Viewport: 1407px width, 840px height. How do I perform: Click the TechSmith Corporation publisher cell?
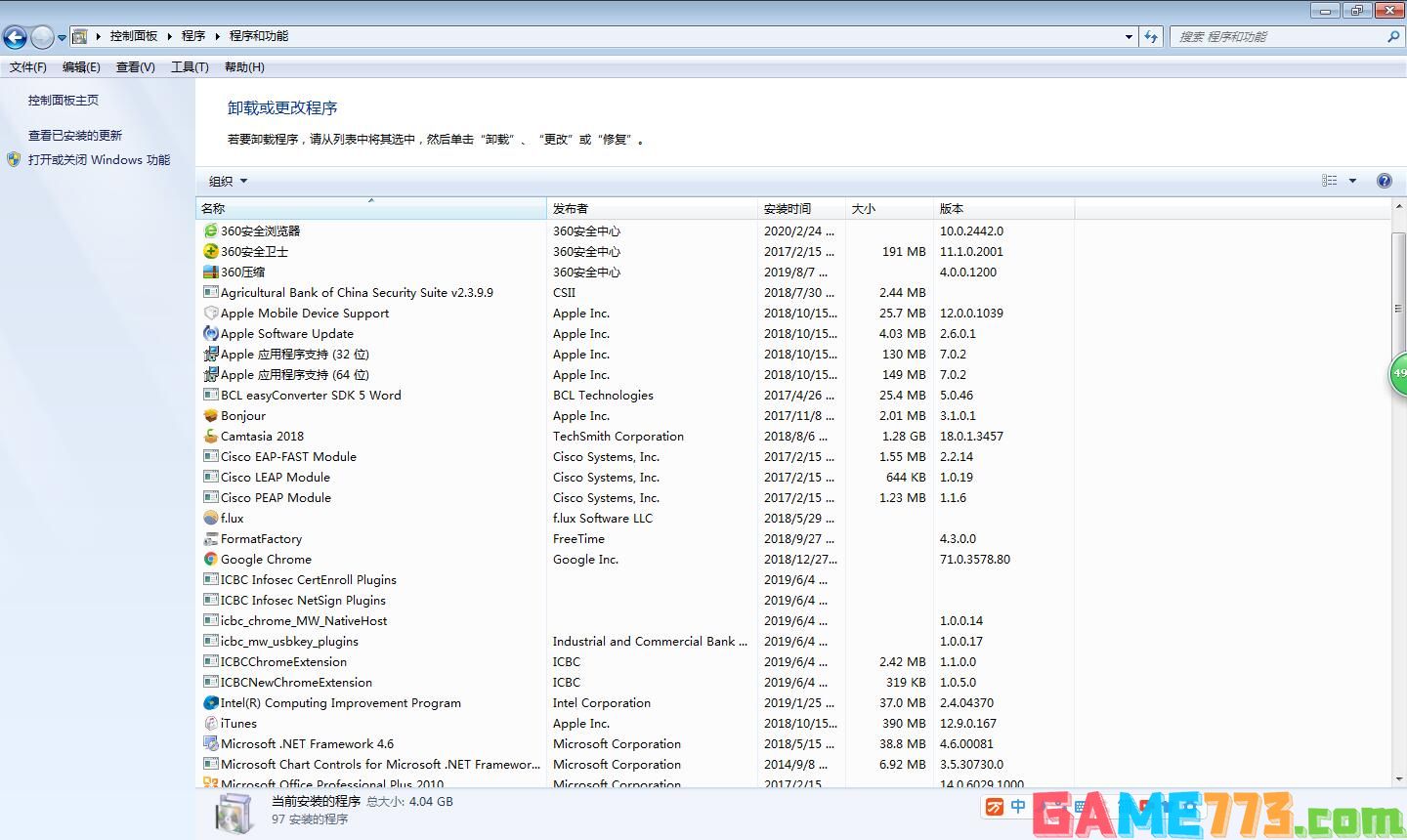pyautogui.click(x=618, y=436)
